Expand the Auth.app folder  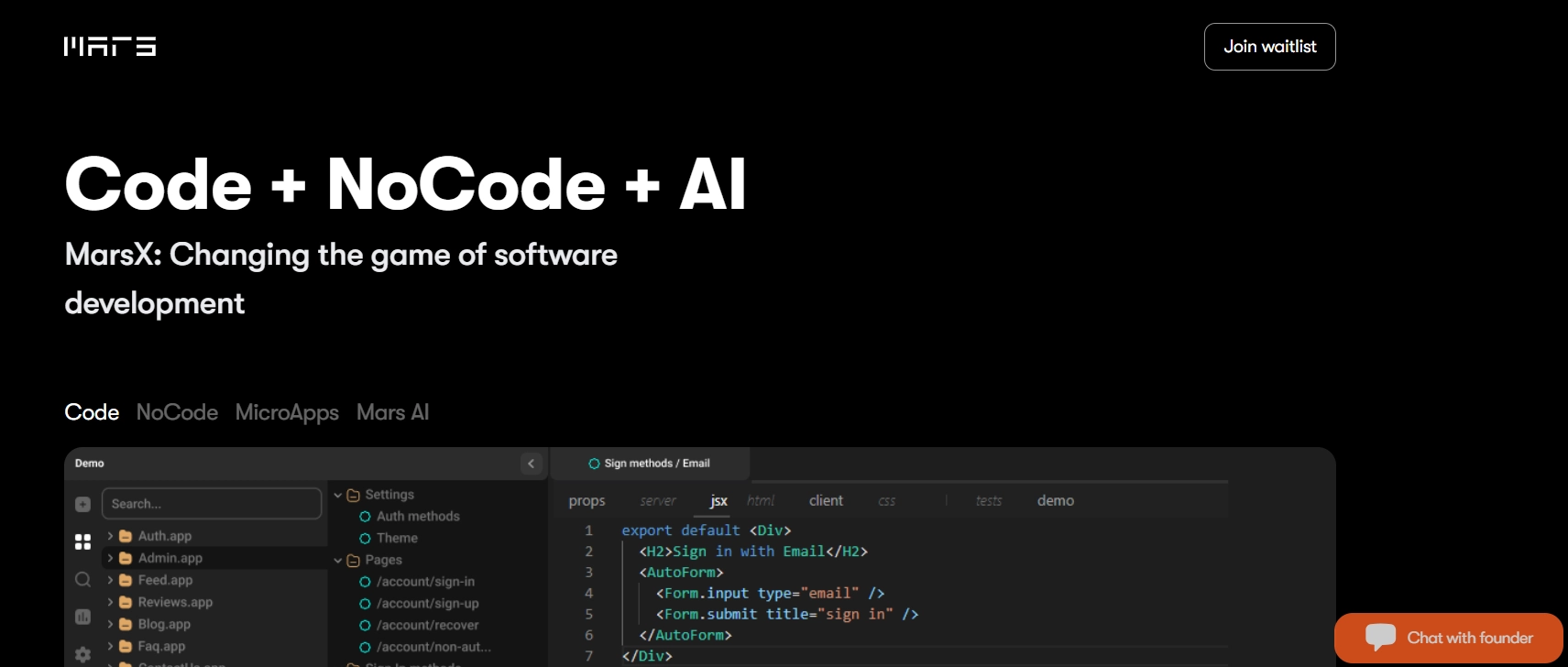click(x=111, y=536)
